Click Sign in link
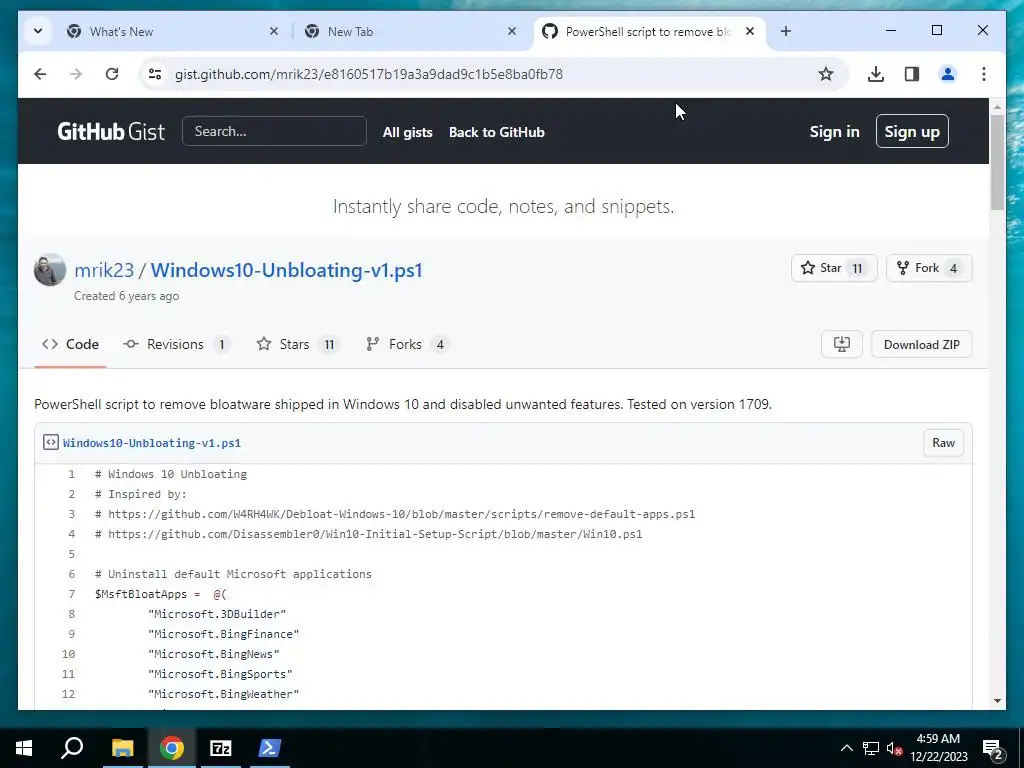 [835, 132]
